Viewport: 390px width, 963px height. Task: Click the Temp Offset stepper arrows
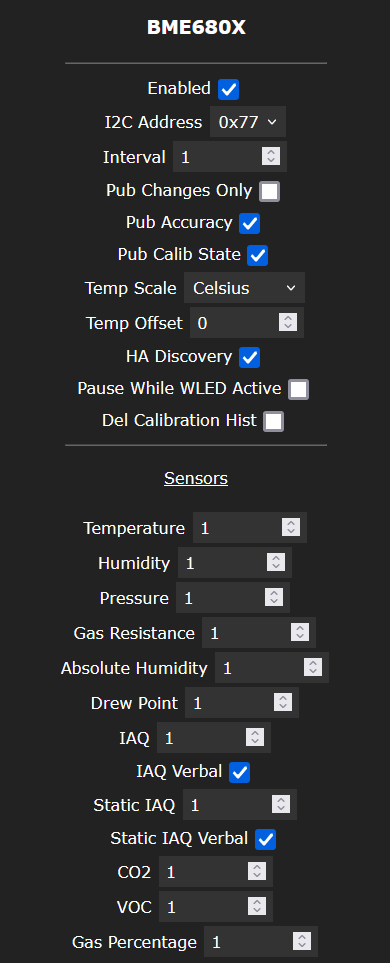point(287,322)
